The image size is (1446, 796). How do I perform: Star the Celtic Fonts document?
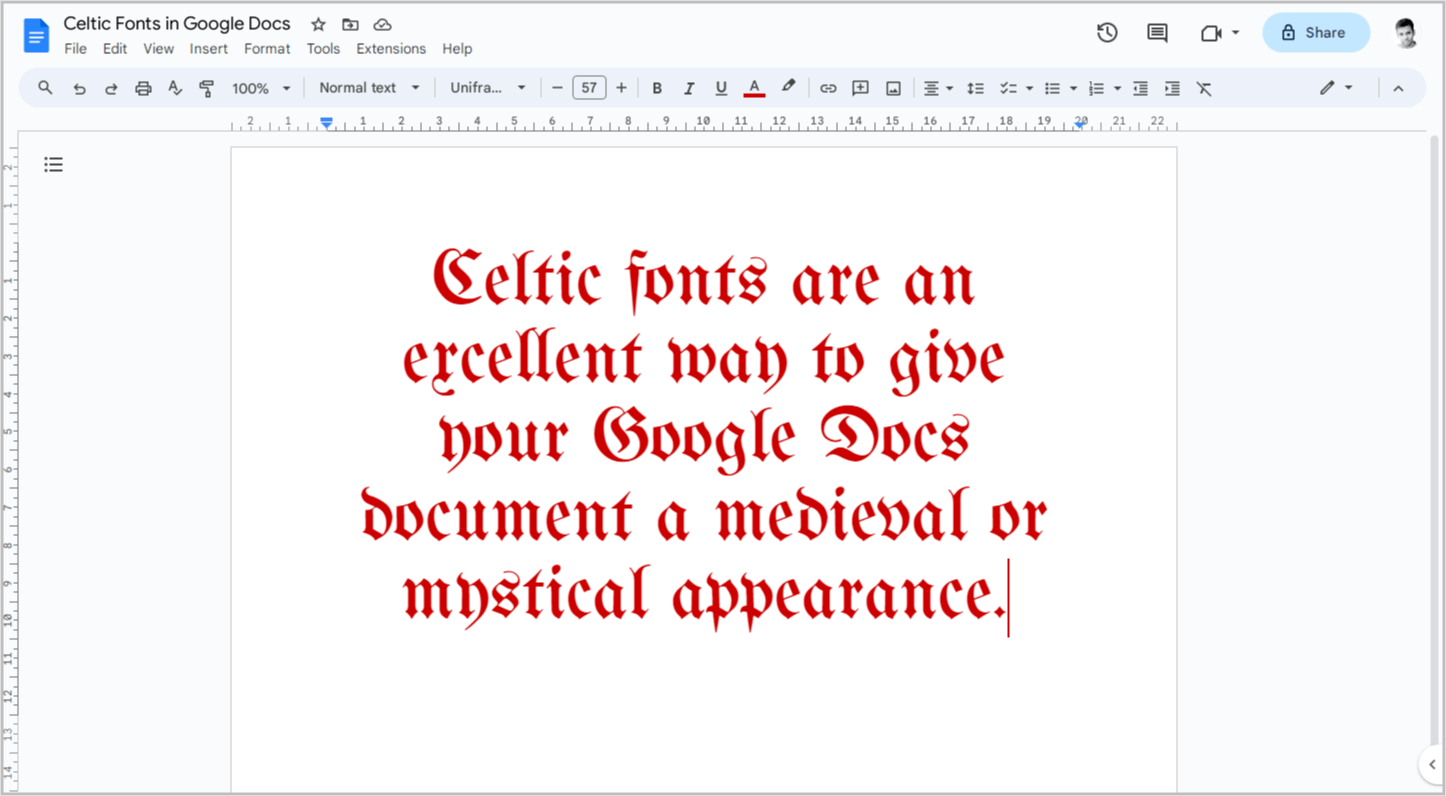(318, 24)
